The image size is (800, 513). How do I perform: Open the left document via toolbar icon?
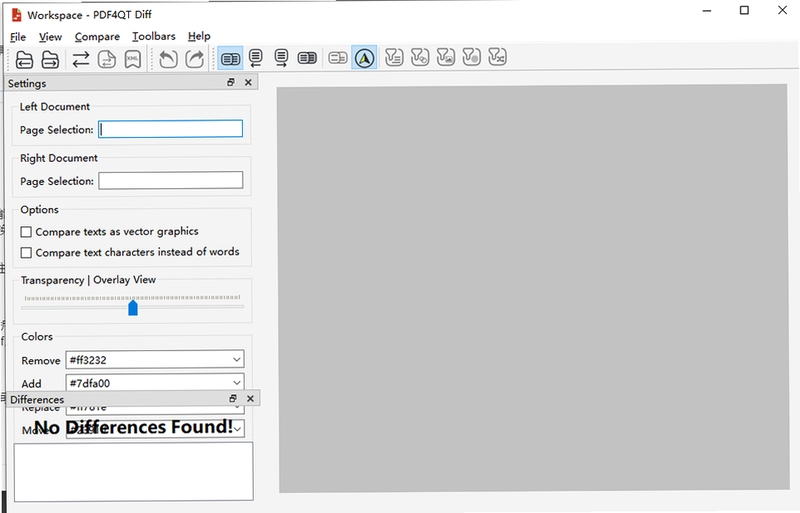(24, 59)
